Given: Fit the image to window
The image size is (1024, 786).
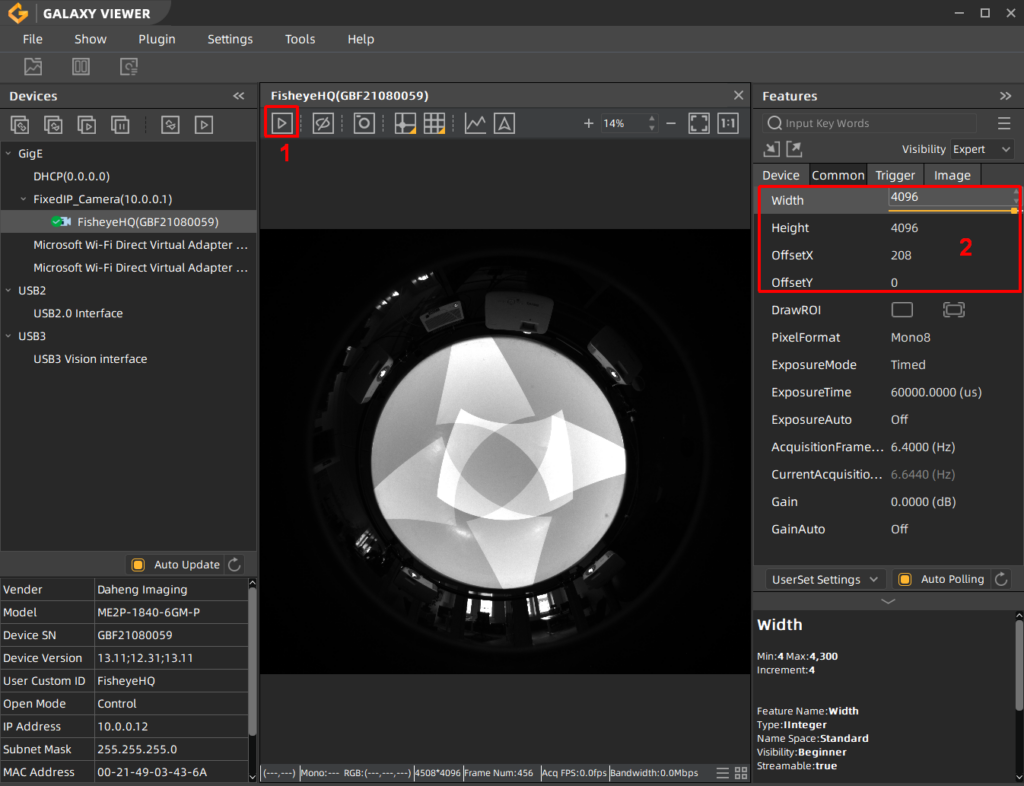Looking at the screenshot, I should click(698, 122).
